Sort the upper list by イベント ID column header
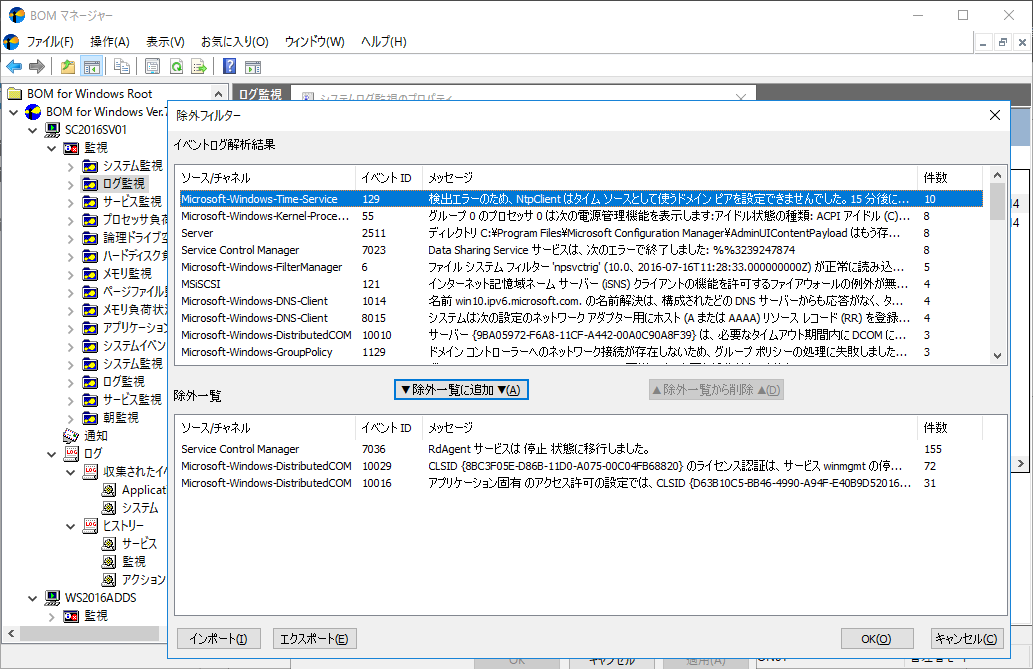Viewport: 1033px width, 669px height. tap(389, 177)
